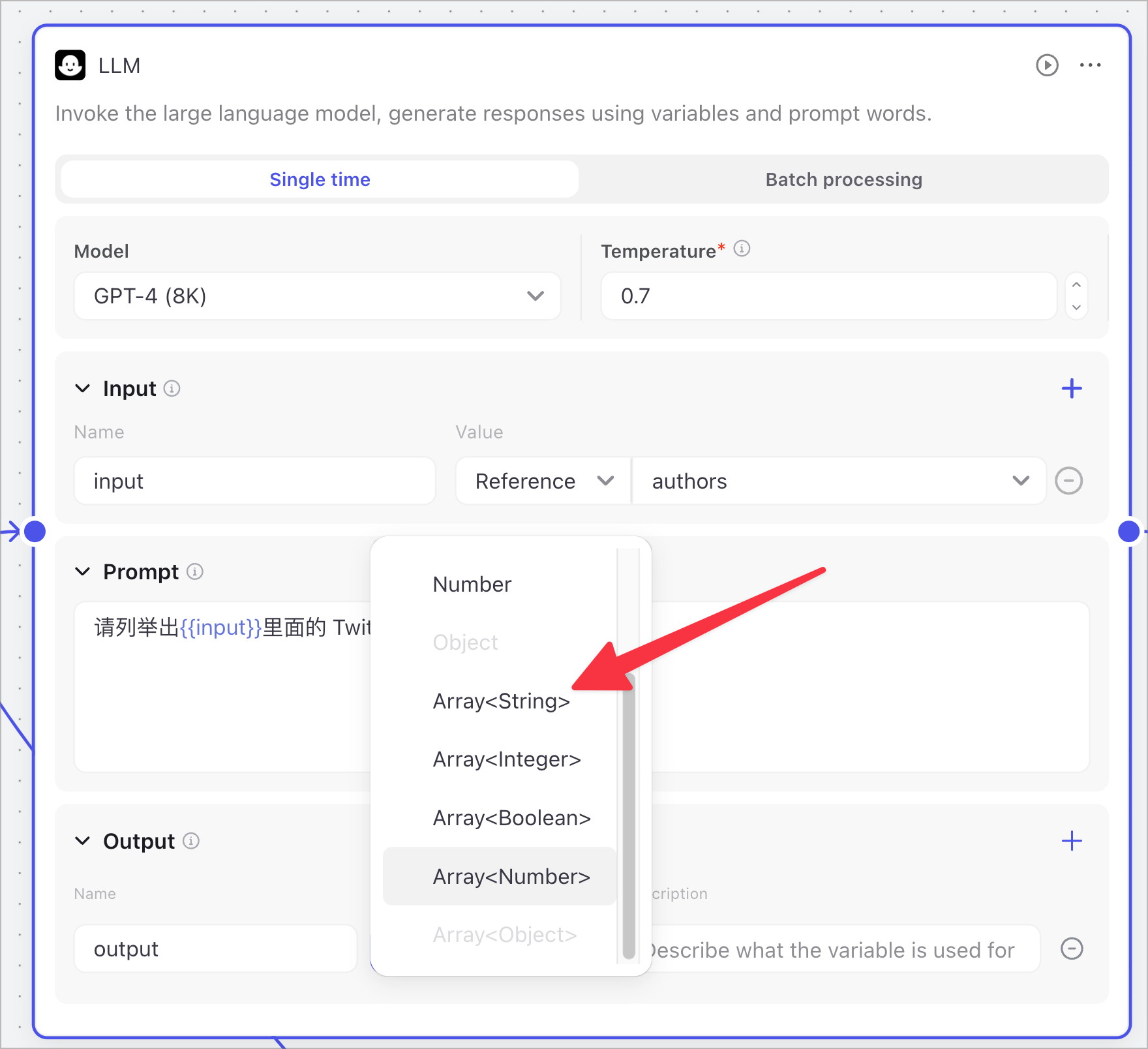
Task: Choose Array<Number> in the type list
Action: [x=511, y=877]
